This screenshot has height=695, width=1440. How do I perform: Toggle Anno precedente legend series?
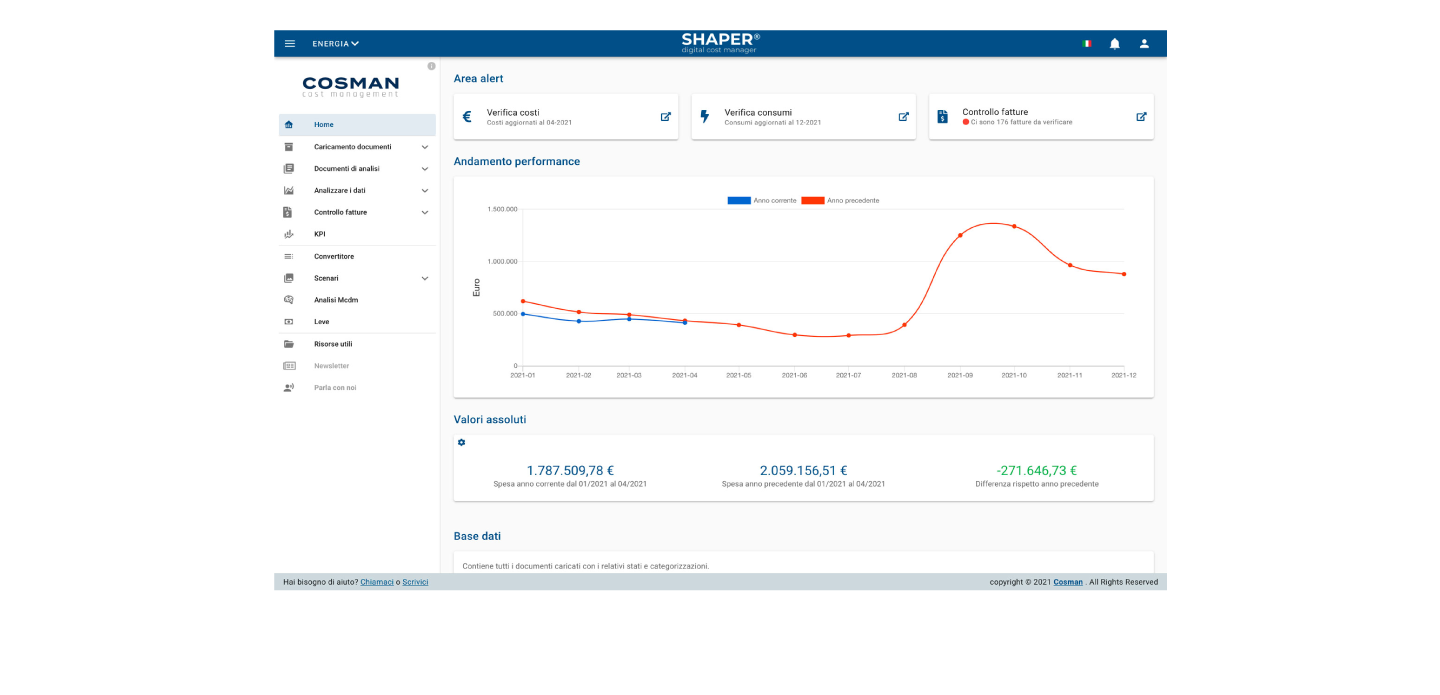pyautogui.click(x=840, y=201)
